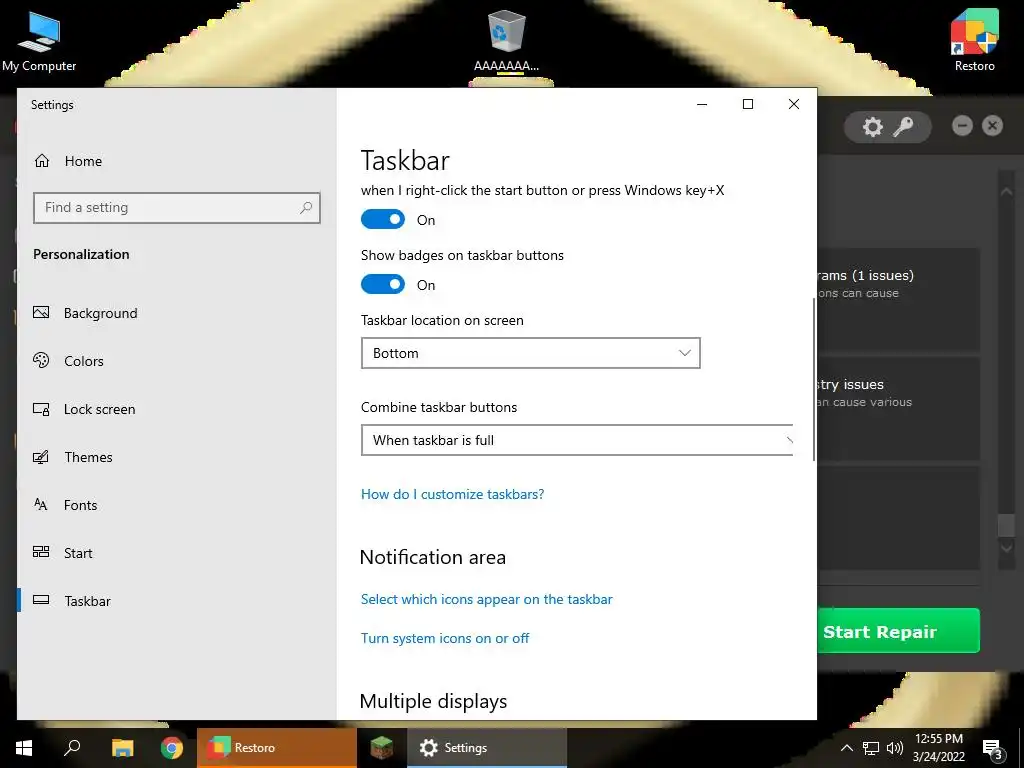Click the Background picture icon
1024x768 pixels.
[x=41, y=312]
